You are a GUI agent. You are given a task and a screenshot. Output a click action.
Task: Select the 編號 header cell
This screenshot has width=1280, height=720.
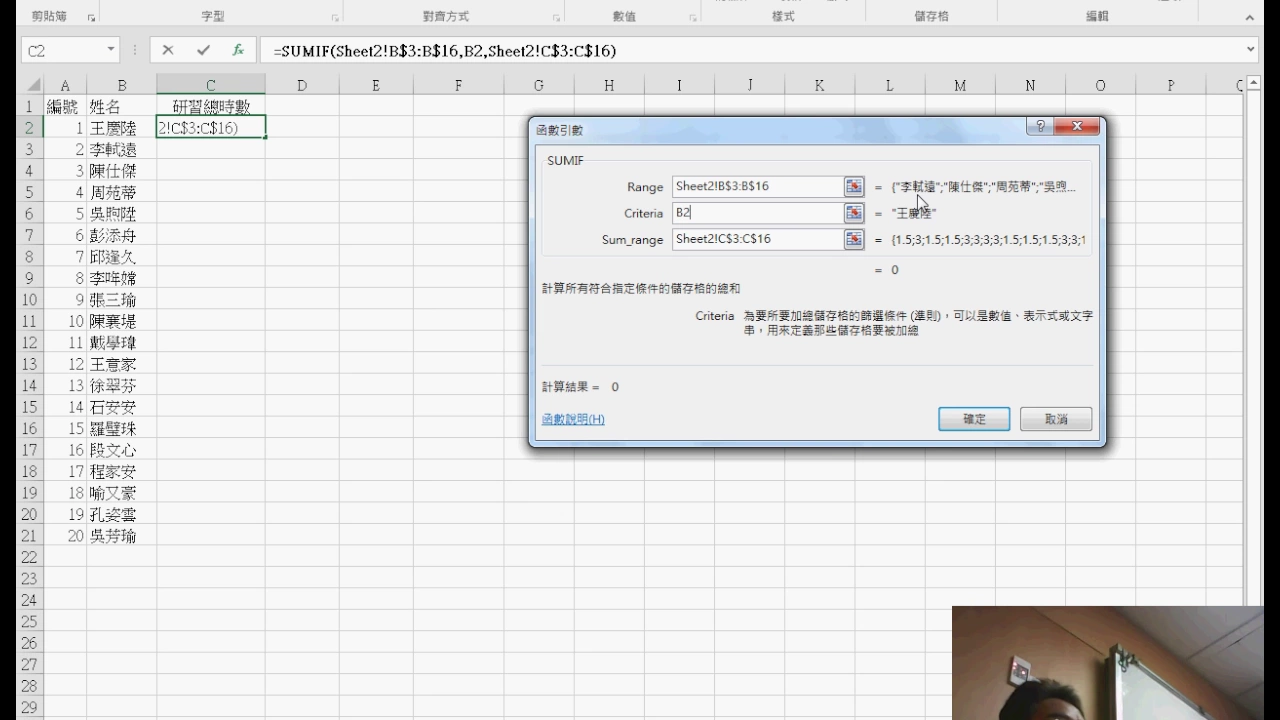click(x=65, y=106)
